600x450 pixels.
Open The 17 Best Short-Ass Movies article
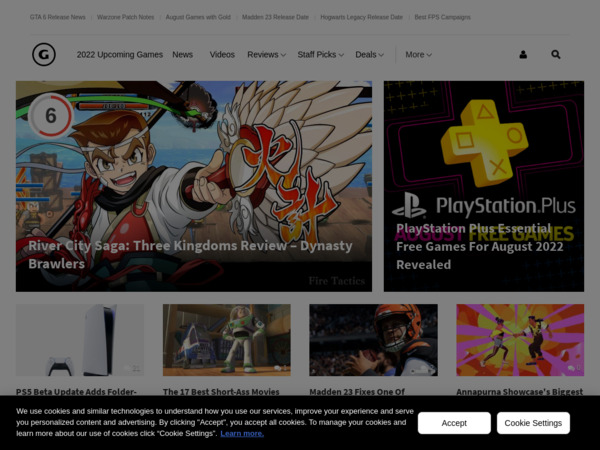point(221,391)
